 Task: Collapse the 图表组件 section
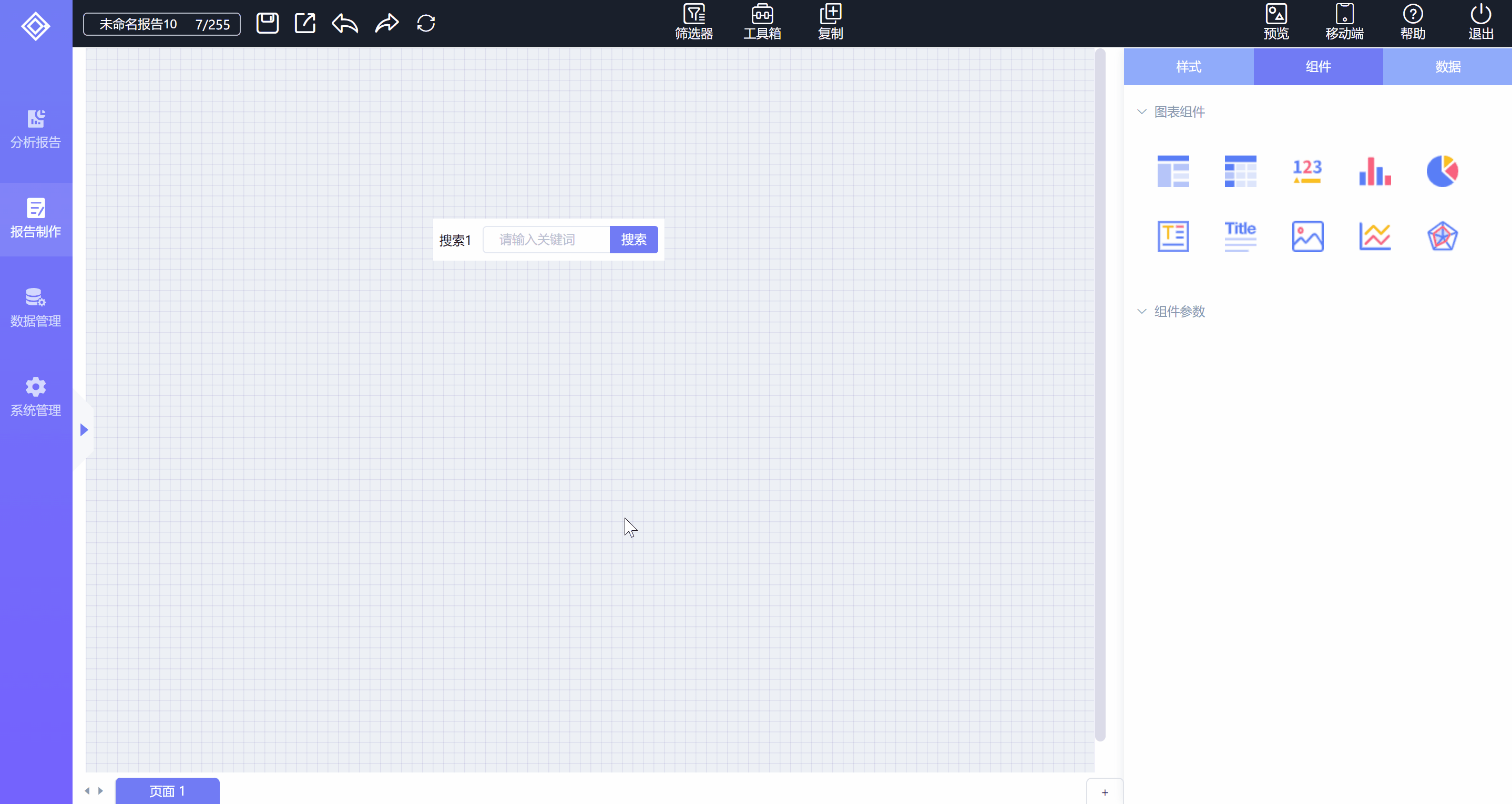coord(1142,111)
